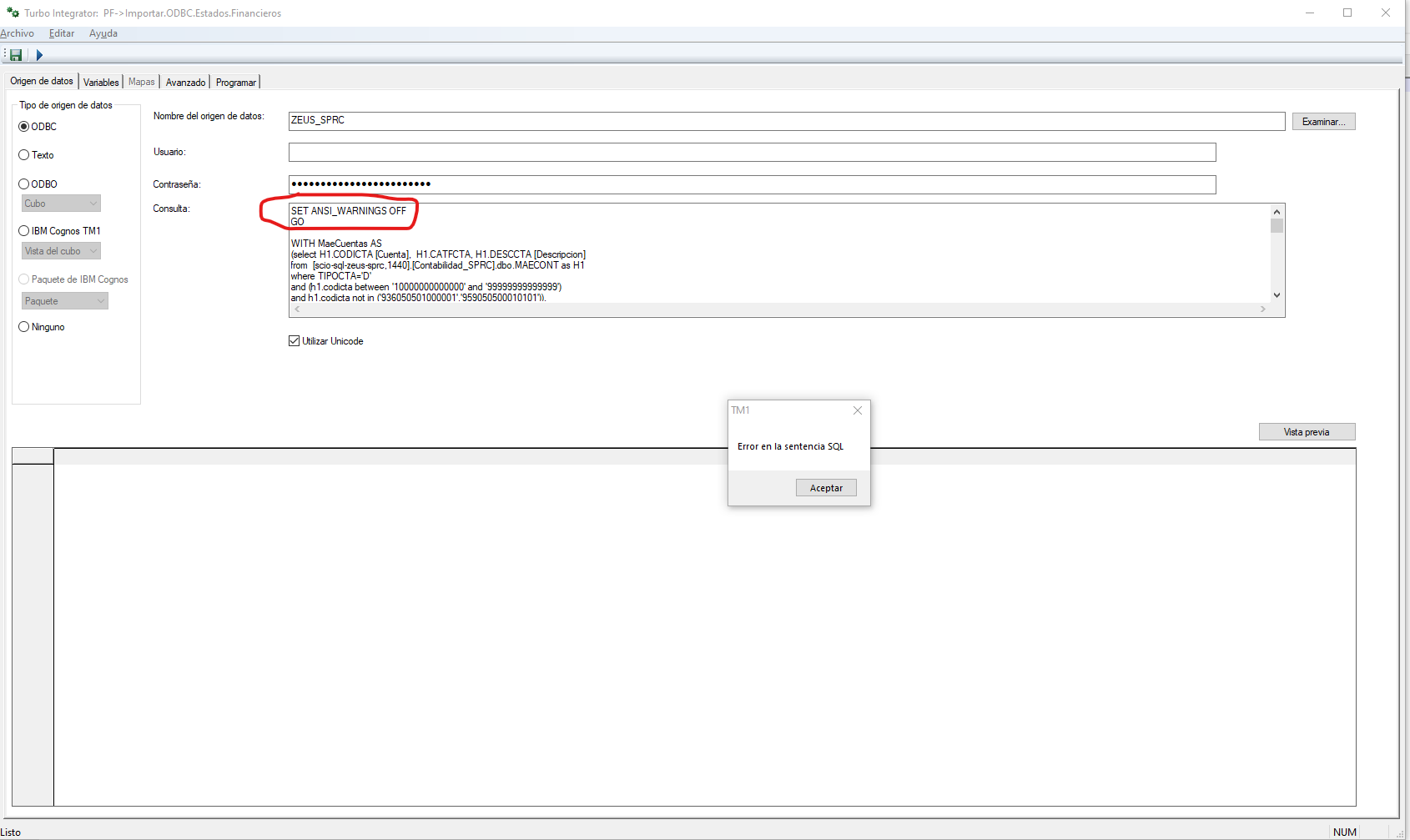The width and height of the screenshot is (1410, 840).
Task: Switch to the Origen de datos tab
Action: coord(42,81)
